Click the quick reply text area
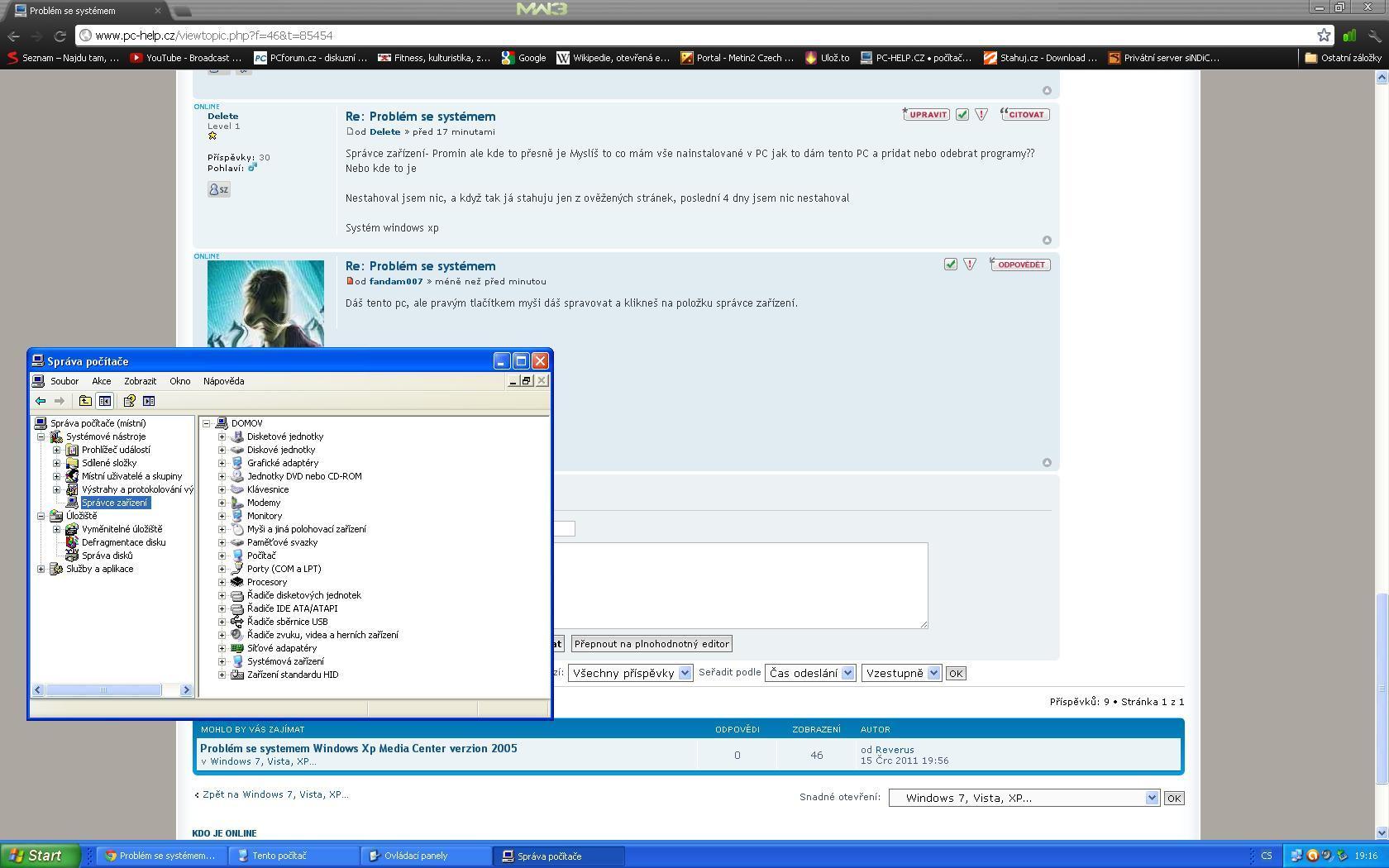The width and height of the screenshot is (1389, 868). coord(741,585)
